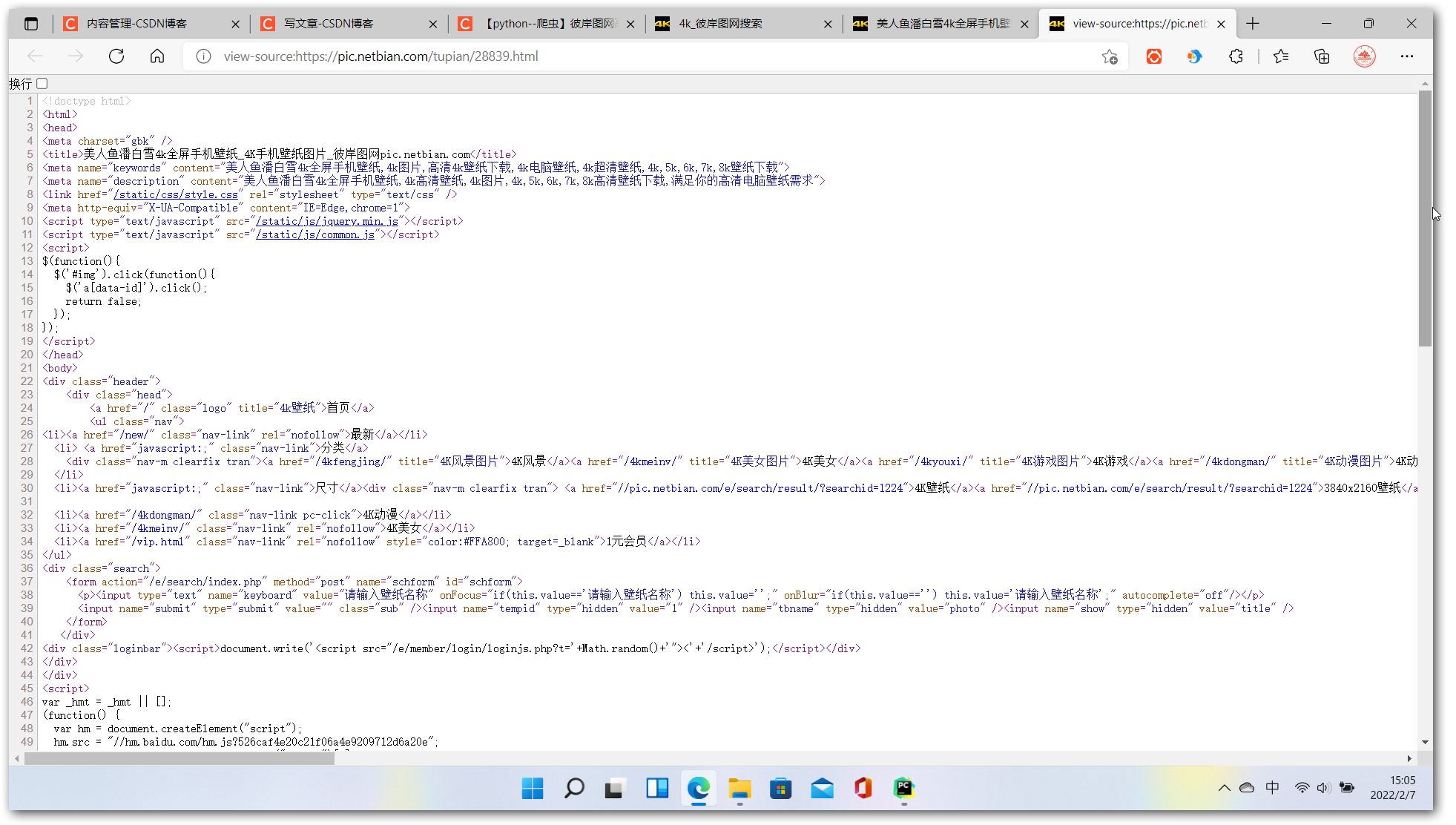
Task: Open Office app from the taskbar
Action: (x=863, y=788)
